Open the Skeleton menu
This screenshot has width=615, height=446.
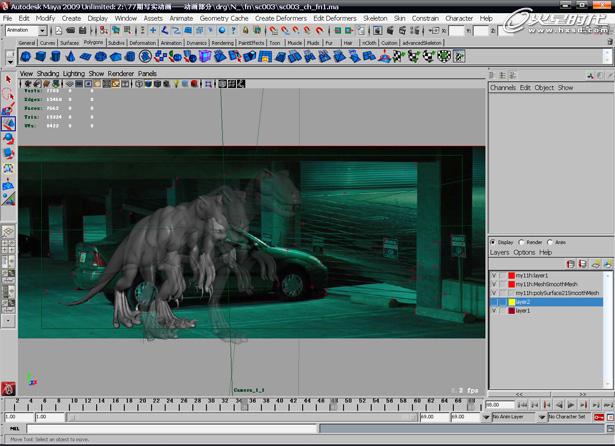[x=375, y=18]
